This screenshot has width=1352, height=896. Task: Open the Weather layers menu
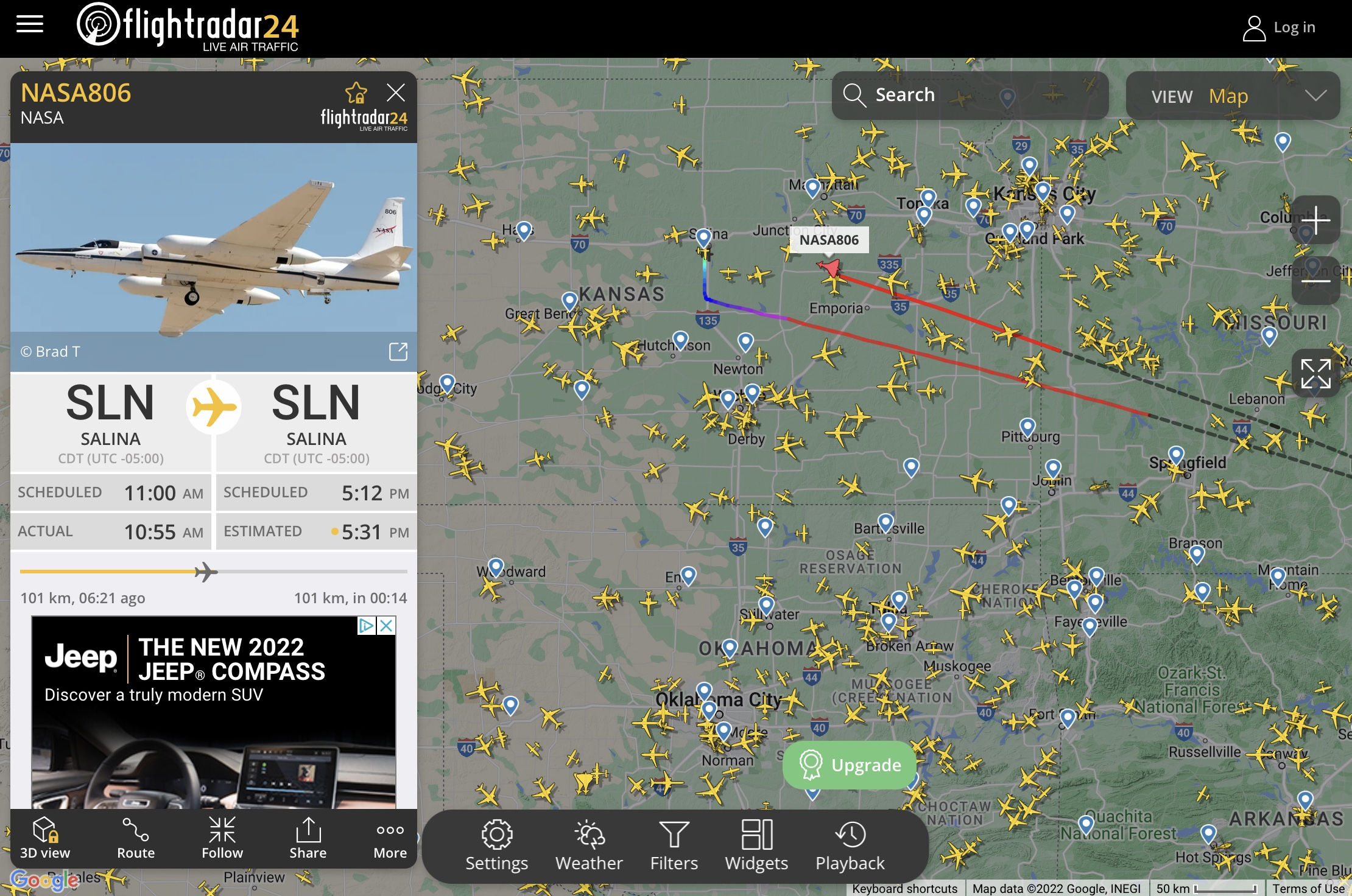coord(589,846)
